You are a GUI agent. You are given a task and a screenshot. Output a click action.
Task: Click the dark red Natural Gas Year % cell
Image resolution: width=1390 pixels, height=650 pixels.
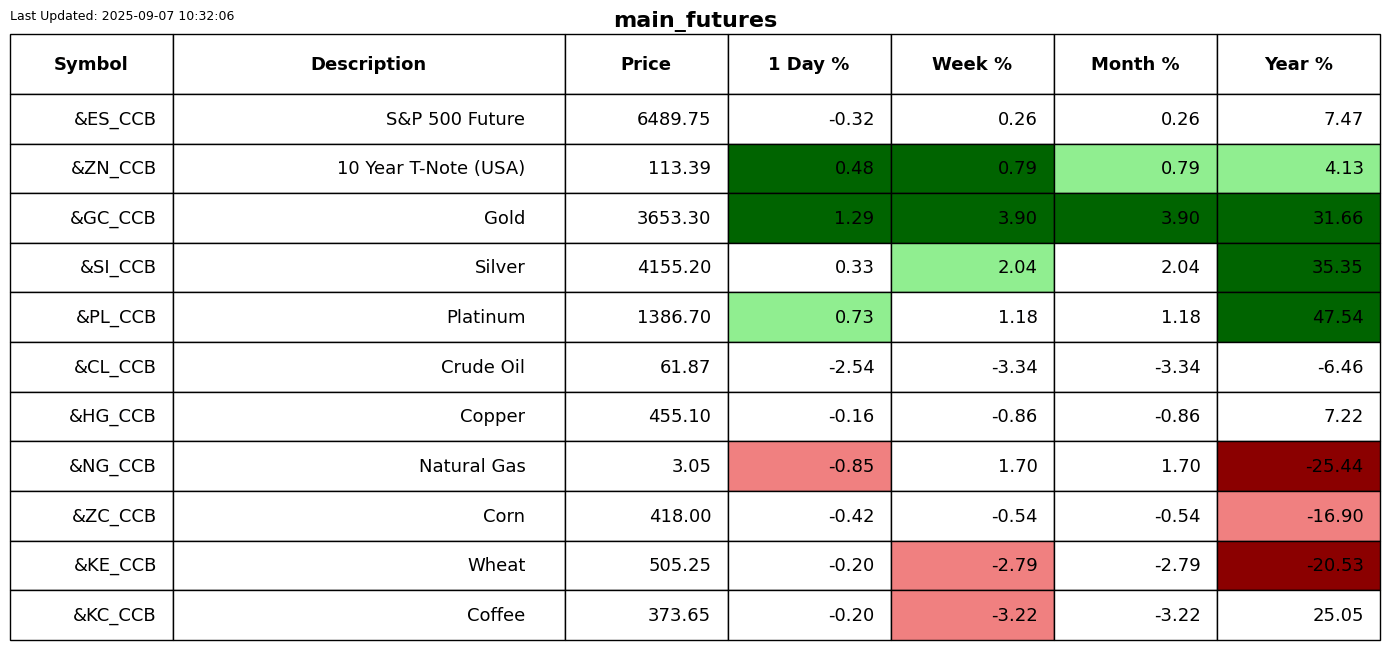point(1298,466)
